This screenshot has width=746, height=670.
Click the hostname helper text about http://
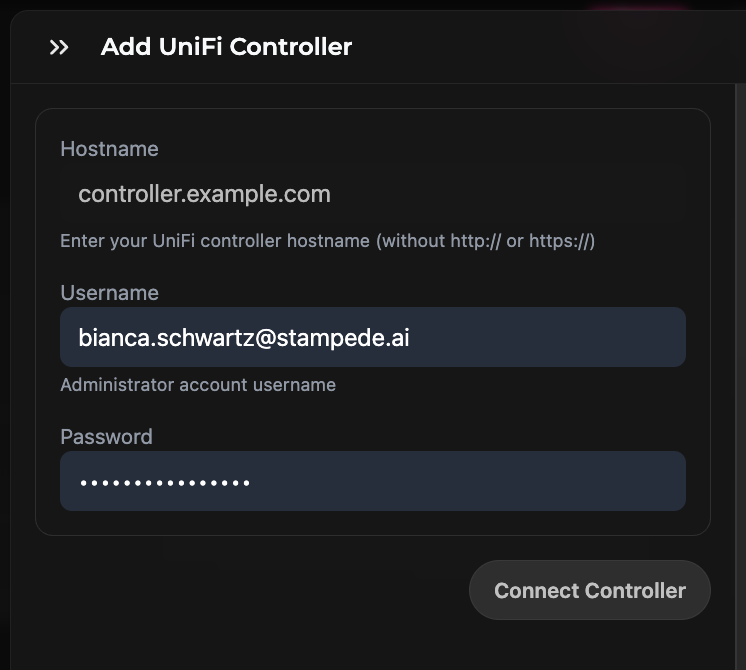tap(327, 241)
